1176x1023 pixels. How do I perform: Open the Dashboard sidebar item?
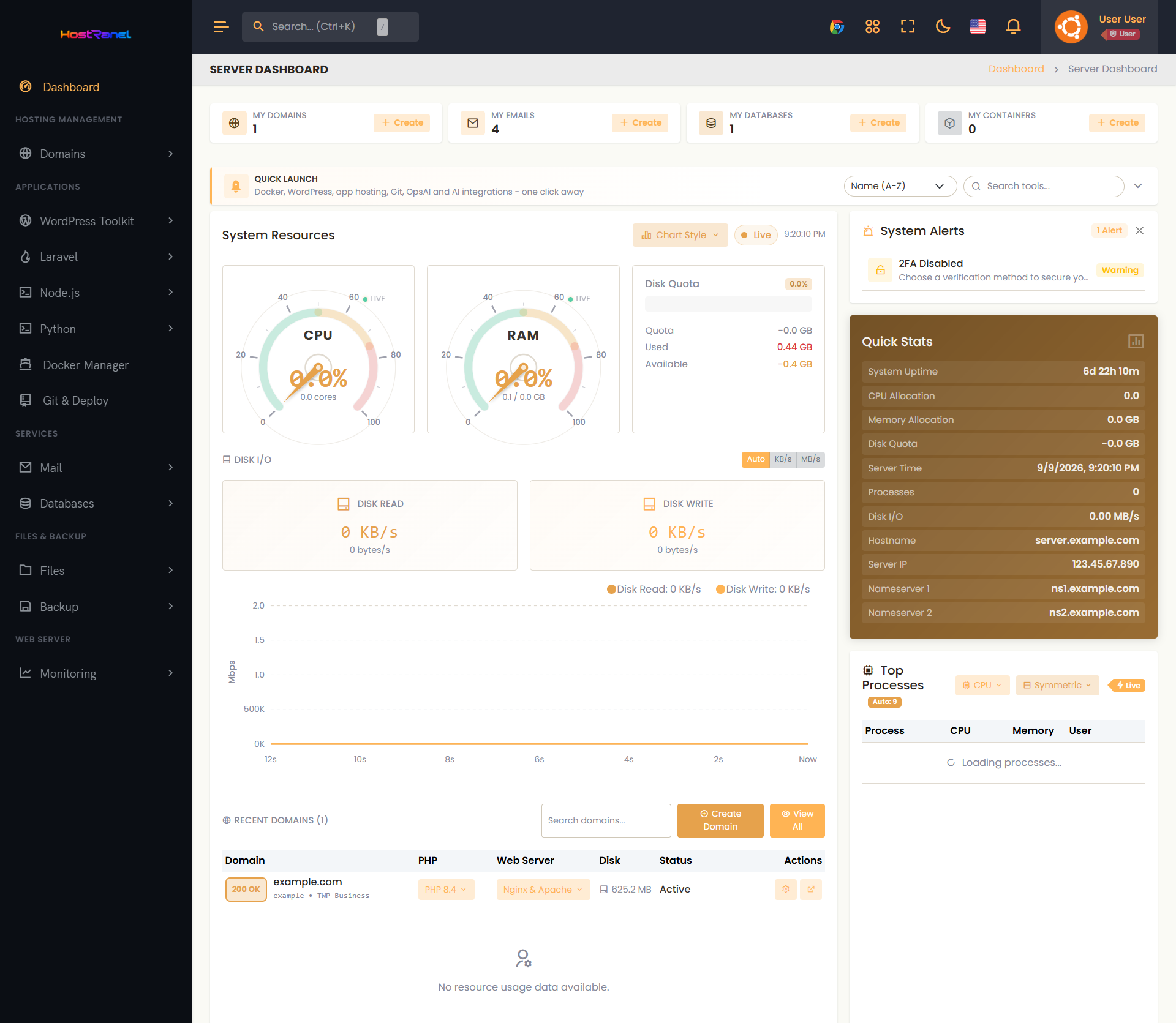[96, 87]
